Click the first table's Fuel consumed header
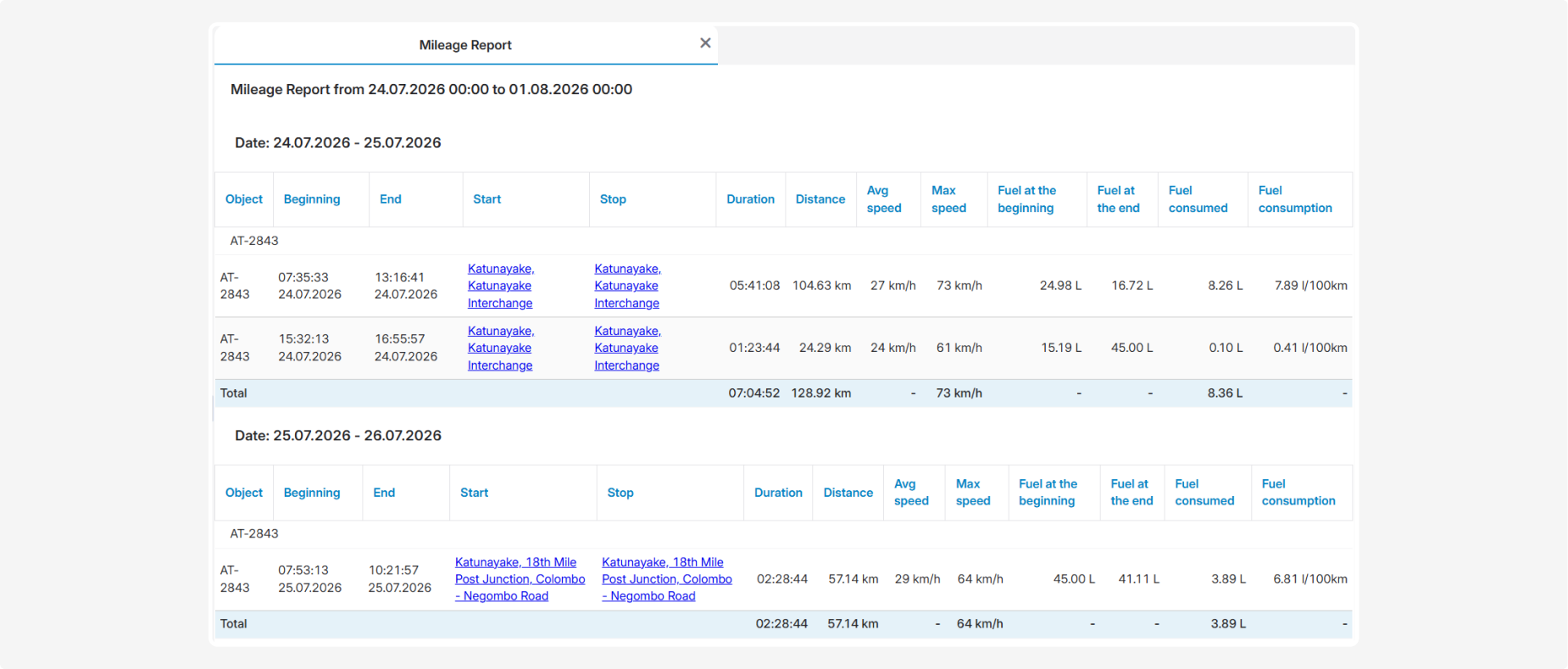Image resolution: width=1568 pixels, height=669 pixels. [1198, 199]
